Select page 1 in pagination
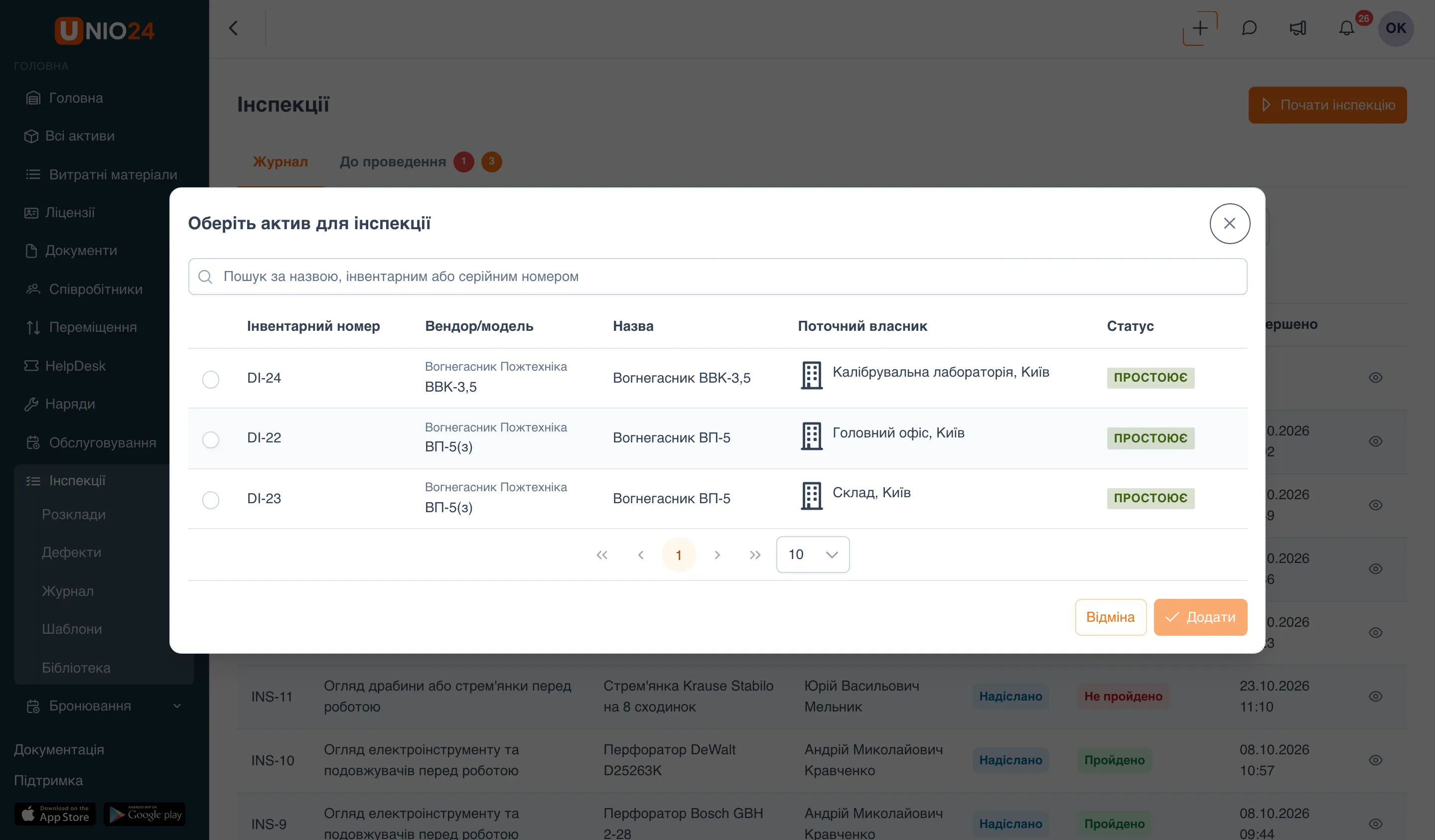 (679, 555)
